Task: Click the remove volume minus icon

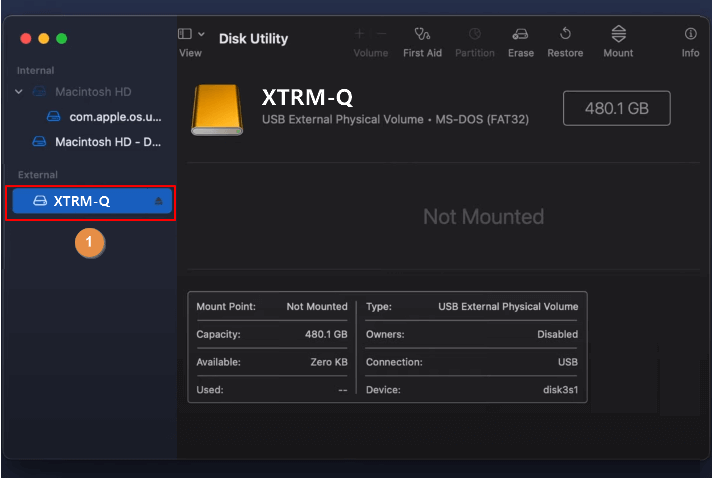Action: pyautogui.click(x=381, y=34)
